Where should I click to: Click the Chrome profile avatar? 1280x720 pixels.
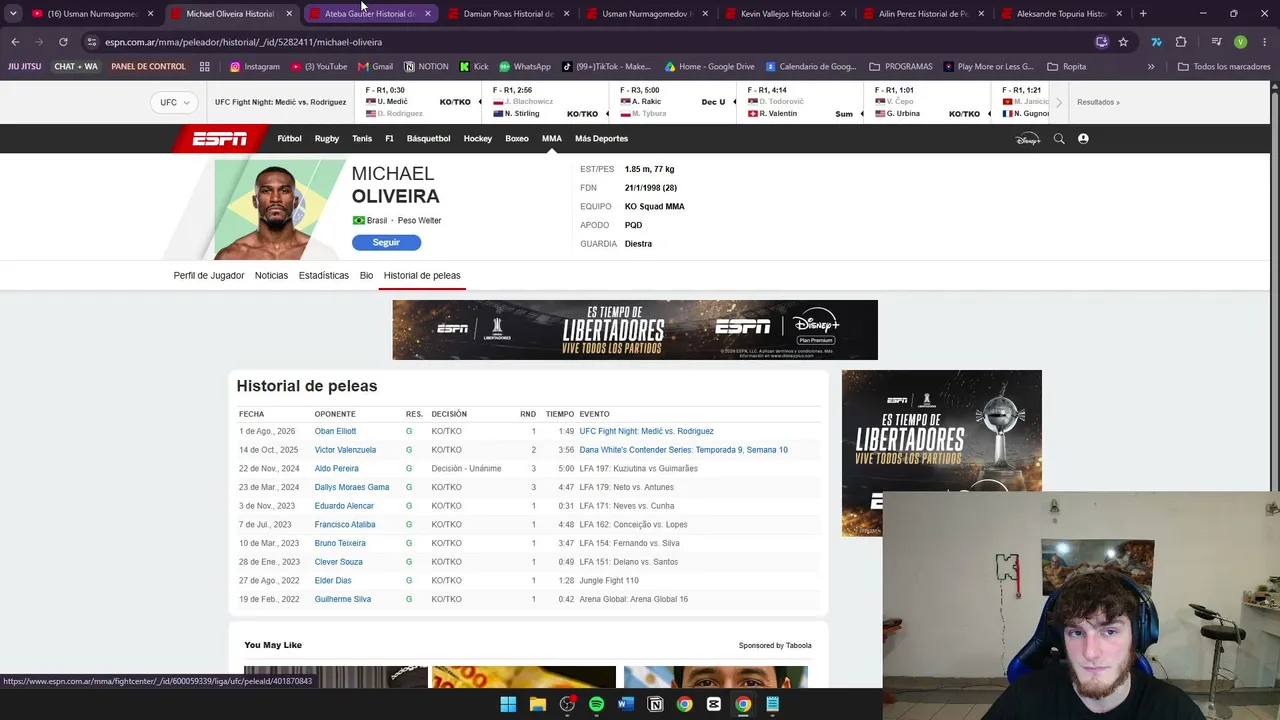[1240, 42]
